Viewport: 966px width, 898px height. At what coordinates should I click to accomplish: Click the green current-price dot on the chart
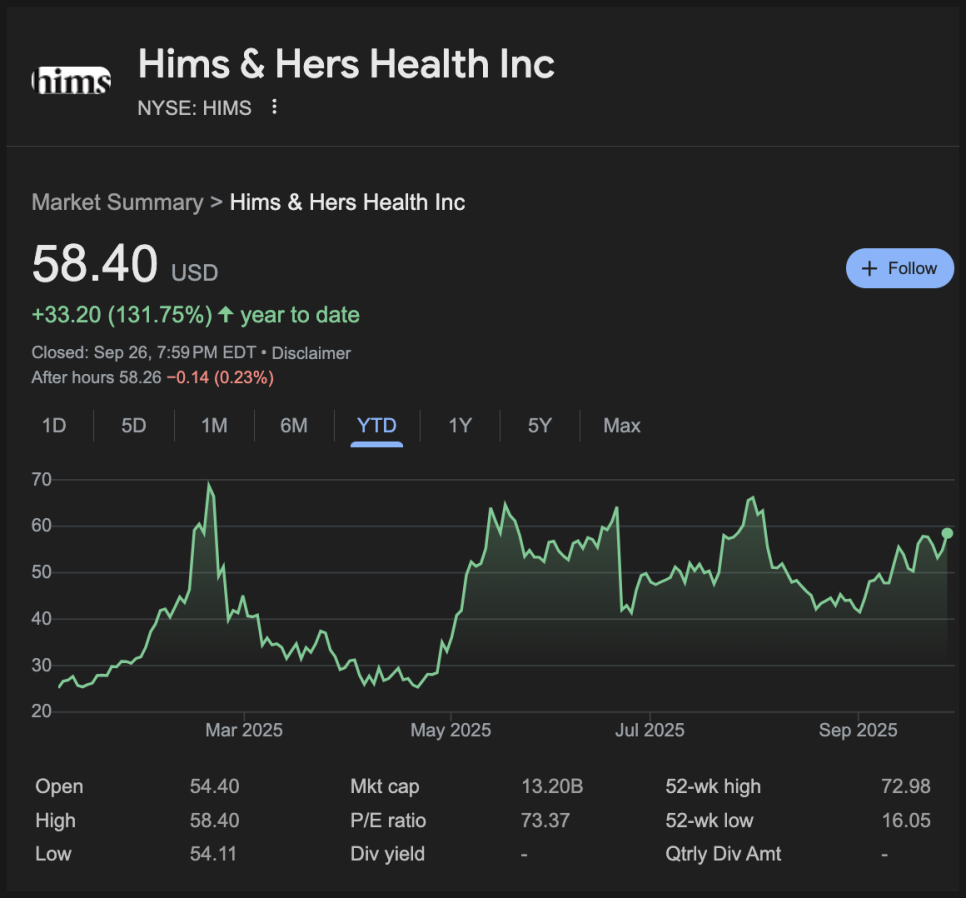pos(948,533)
